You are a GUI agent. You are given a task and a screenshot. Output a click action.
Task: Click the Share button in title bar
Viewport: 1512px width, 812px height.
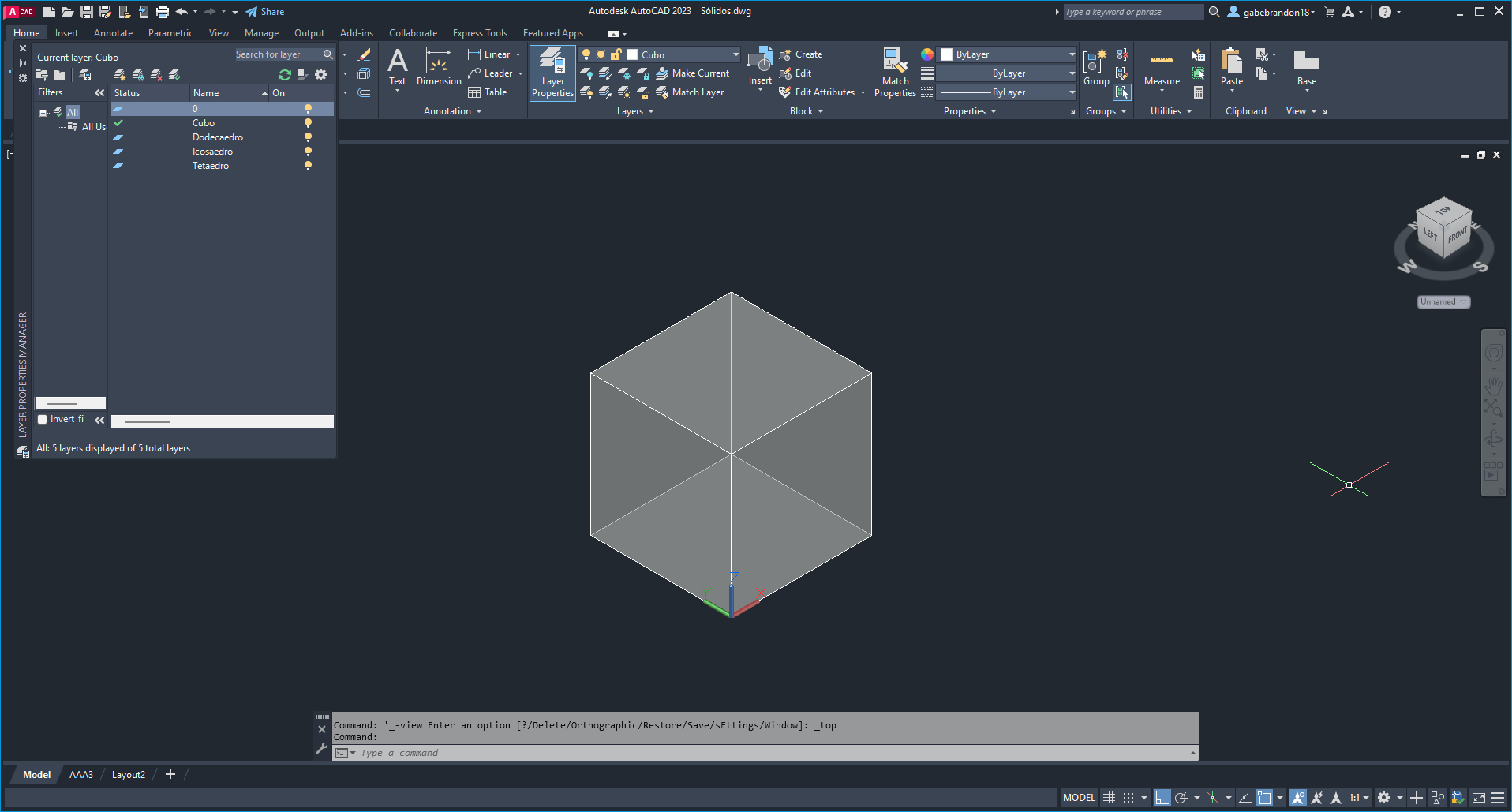point(264,12)
